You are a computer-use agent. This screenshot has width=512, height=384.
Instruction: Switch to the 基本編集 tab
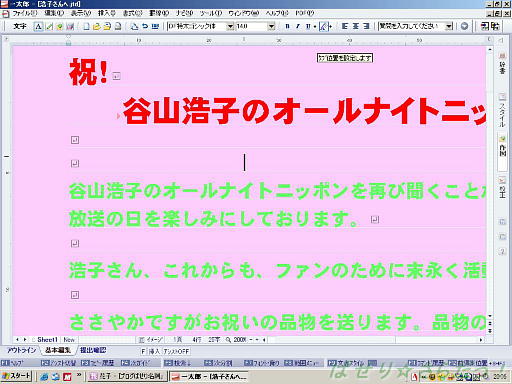pyautogui.click(x=58, y=350)
